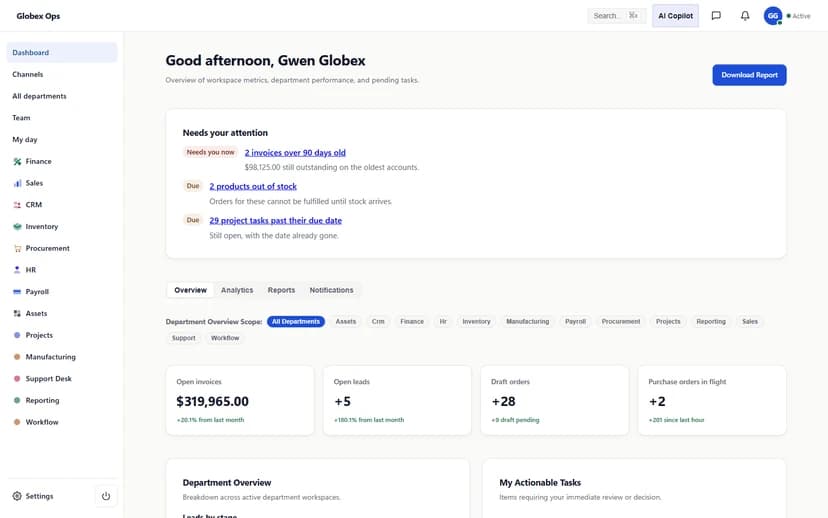Image resolution: width=828 pixels, height=518 pixels.
Task: Switch to the Analytics tab
Action: [x=237, y=290]
